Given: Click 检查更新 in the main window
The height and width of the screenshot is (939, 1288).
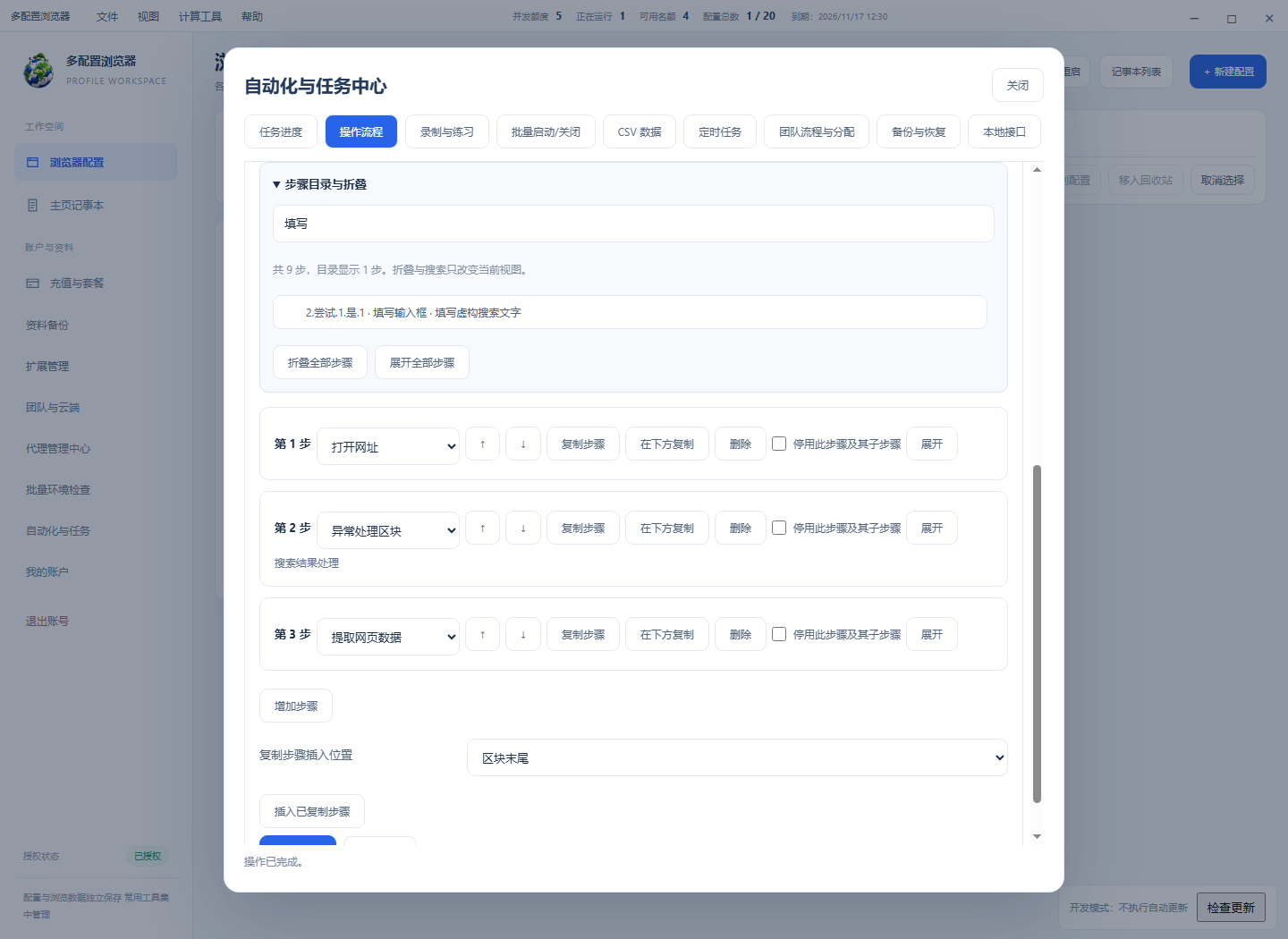Looking at the screenshot, I should pos(1231,907).
